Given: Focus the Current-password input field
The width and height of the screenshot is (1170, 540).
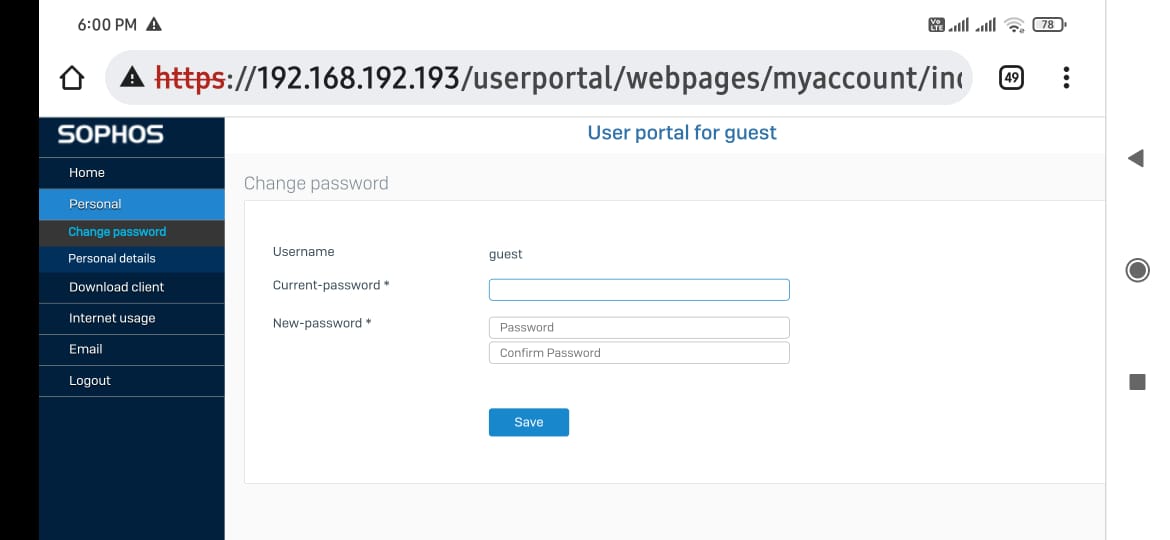Looking at the screenshot, I should click(639, 290).
